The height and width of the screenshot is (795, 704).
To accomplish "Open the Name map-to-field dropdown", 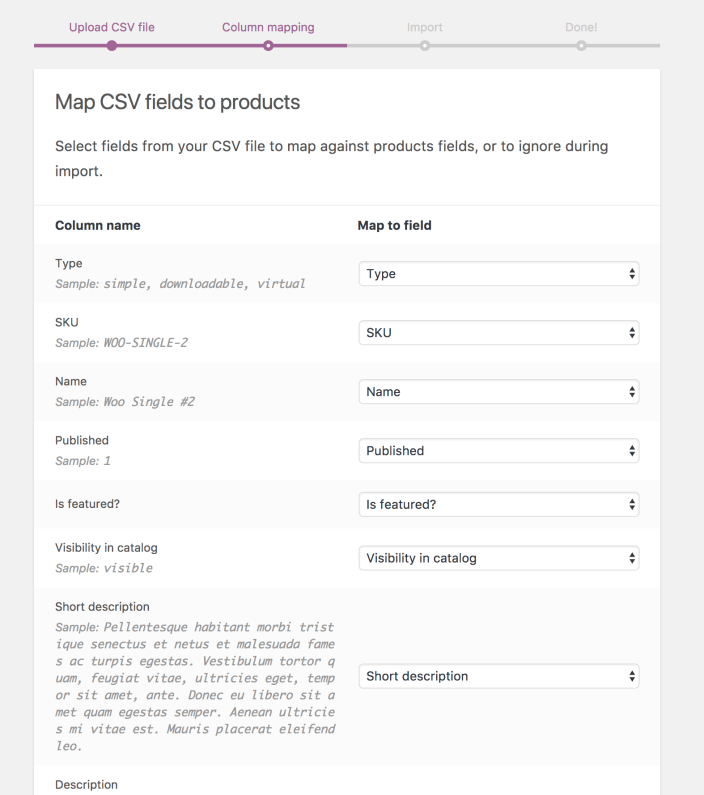I will tap(498, 392).
